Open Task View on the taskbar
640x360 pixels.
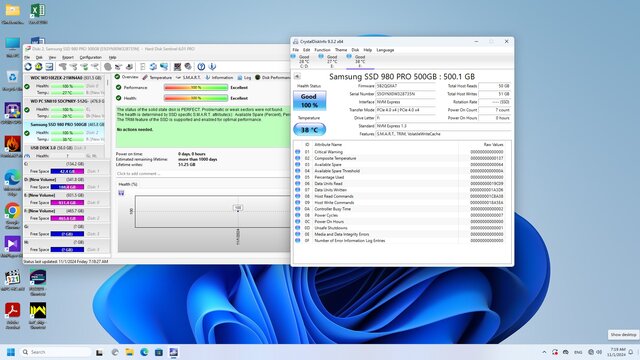(x=99, y=352)
